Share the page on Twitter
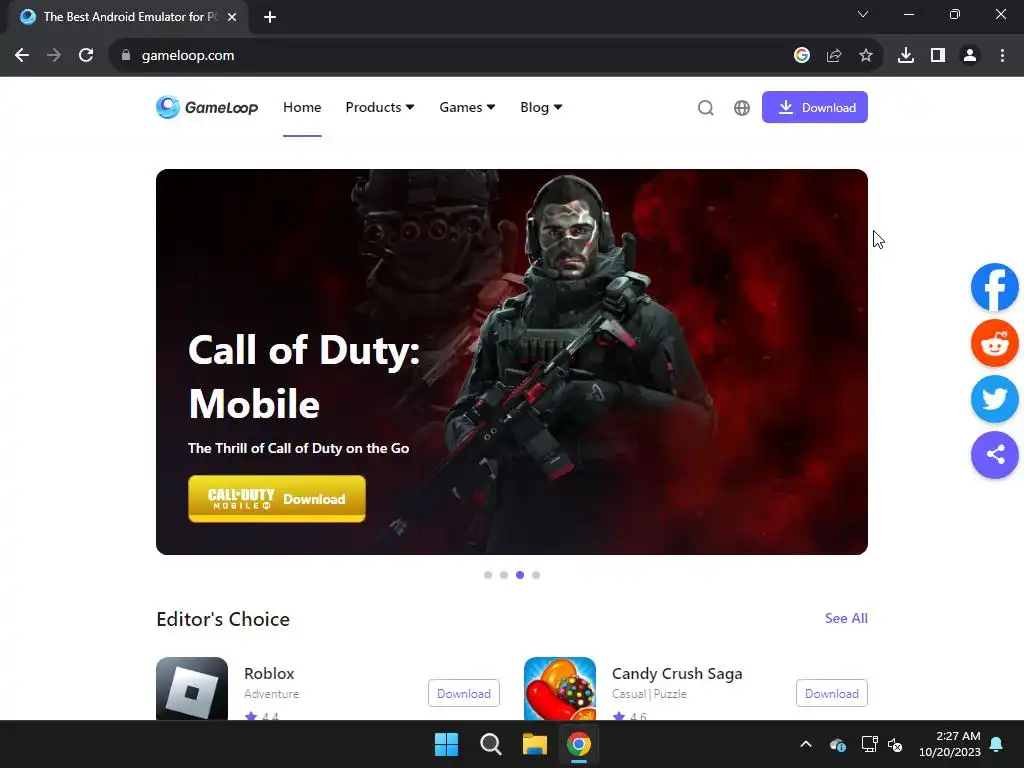This screenshot has width=1024, height=768. tap(995, 399)
